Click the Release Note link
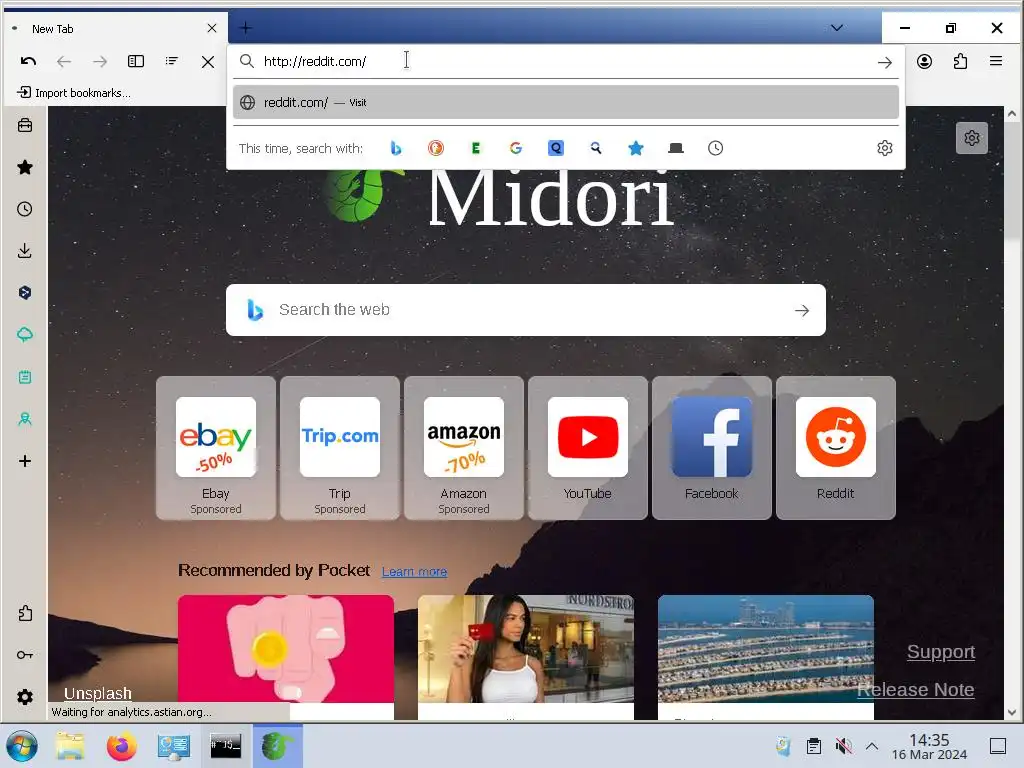This screenshot has width=1024, height=768. (x=915, y=690)
